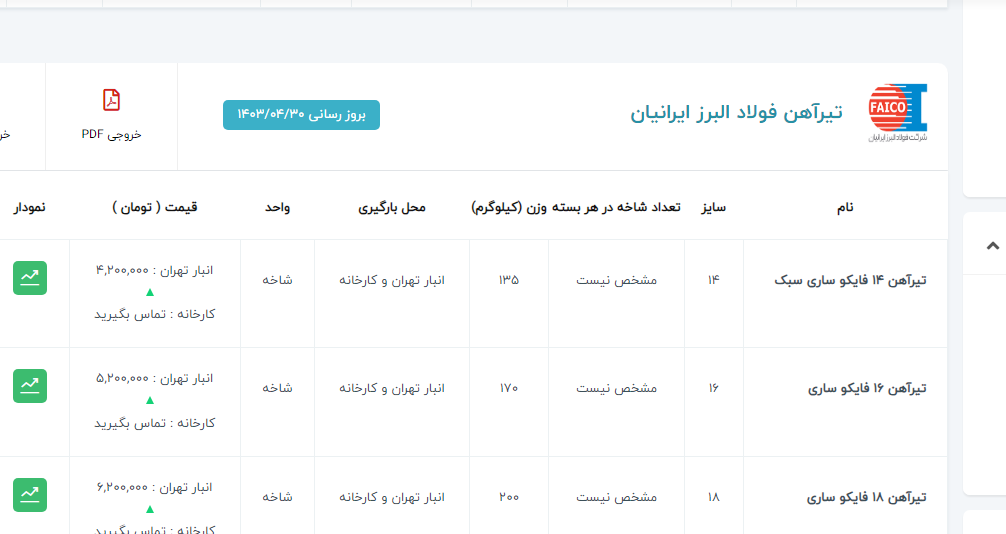Click the قیمت (تومان) column header

[155, 207]
